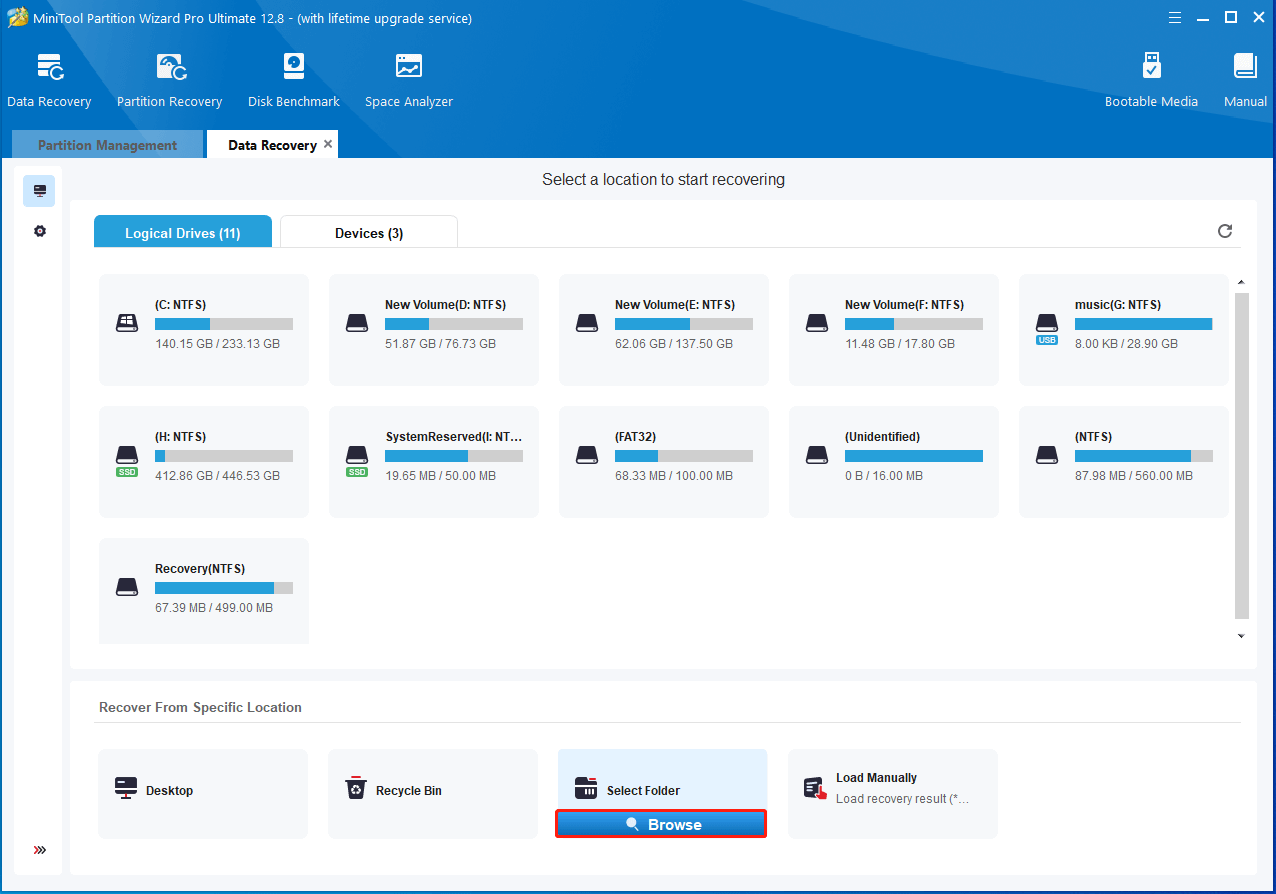Select the (FAT32) partition card
1276x894 pixels.
tap(664, 462)
